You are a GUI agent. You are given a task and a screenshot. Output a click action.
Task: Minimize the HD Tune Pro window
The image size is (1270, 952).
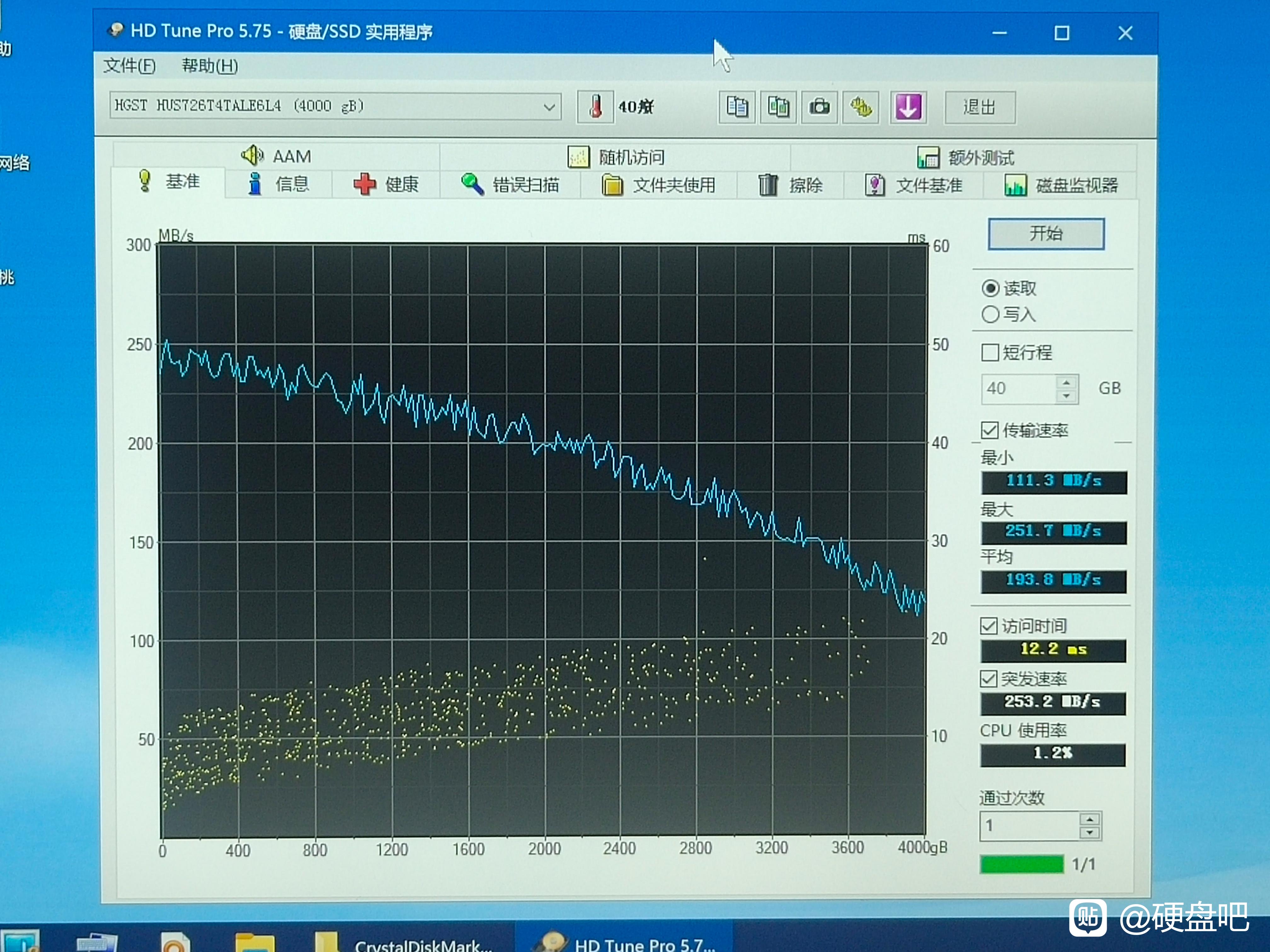tap(999, 33)
